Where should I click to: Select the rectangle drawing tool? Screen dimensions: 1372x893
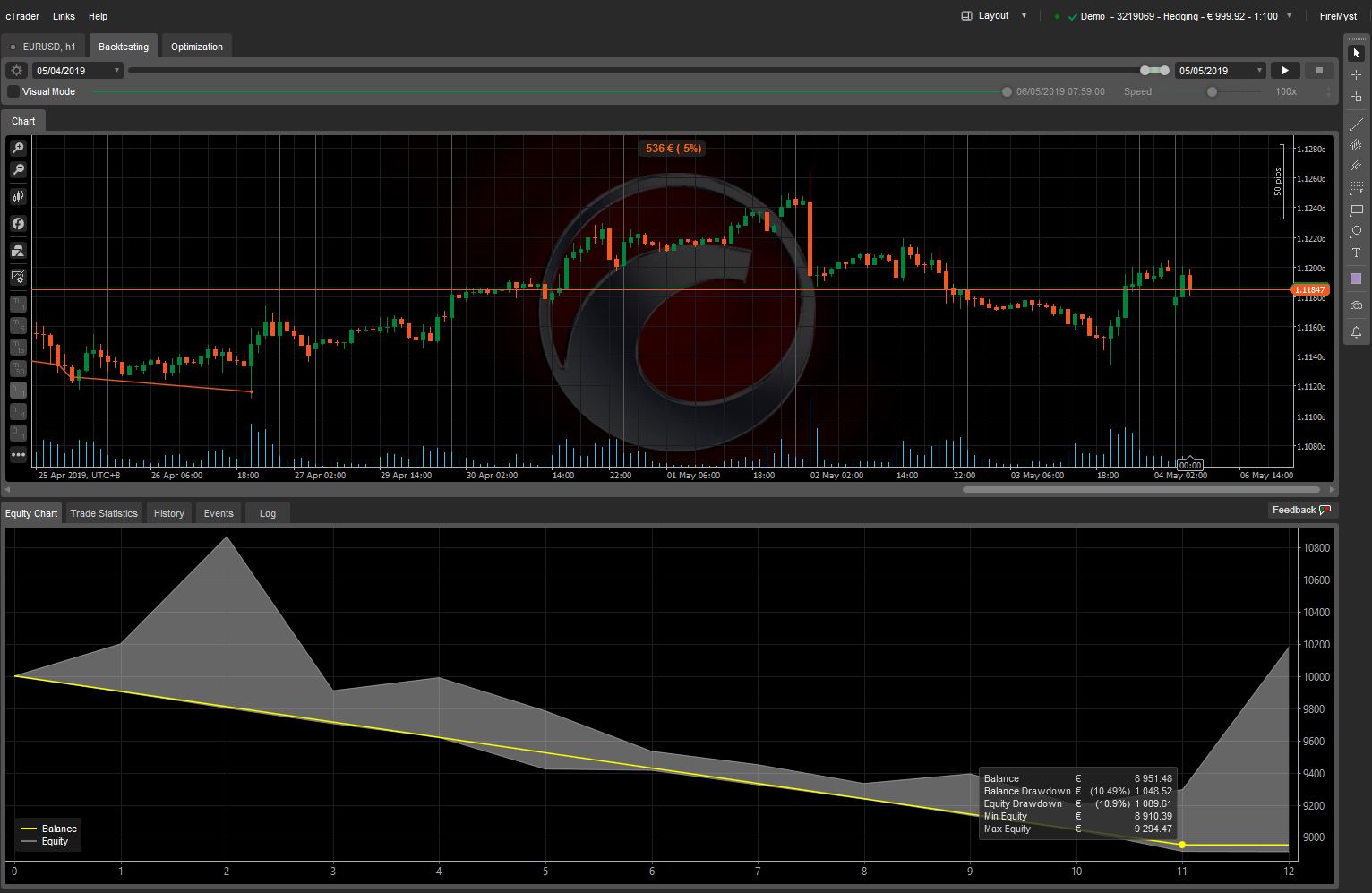[x=1356, y=210]
